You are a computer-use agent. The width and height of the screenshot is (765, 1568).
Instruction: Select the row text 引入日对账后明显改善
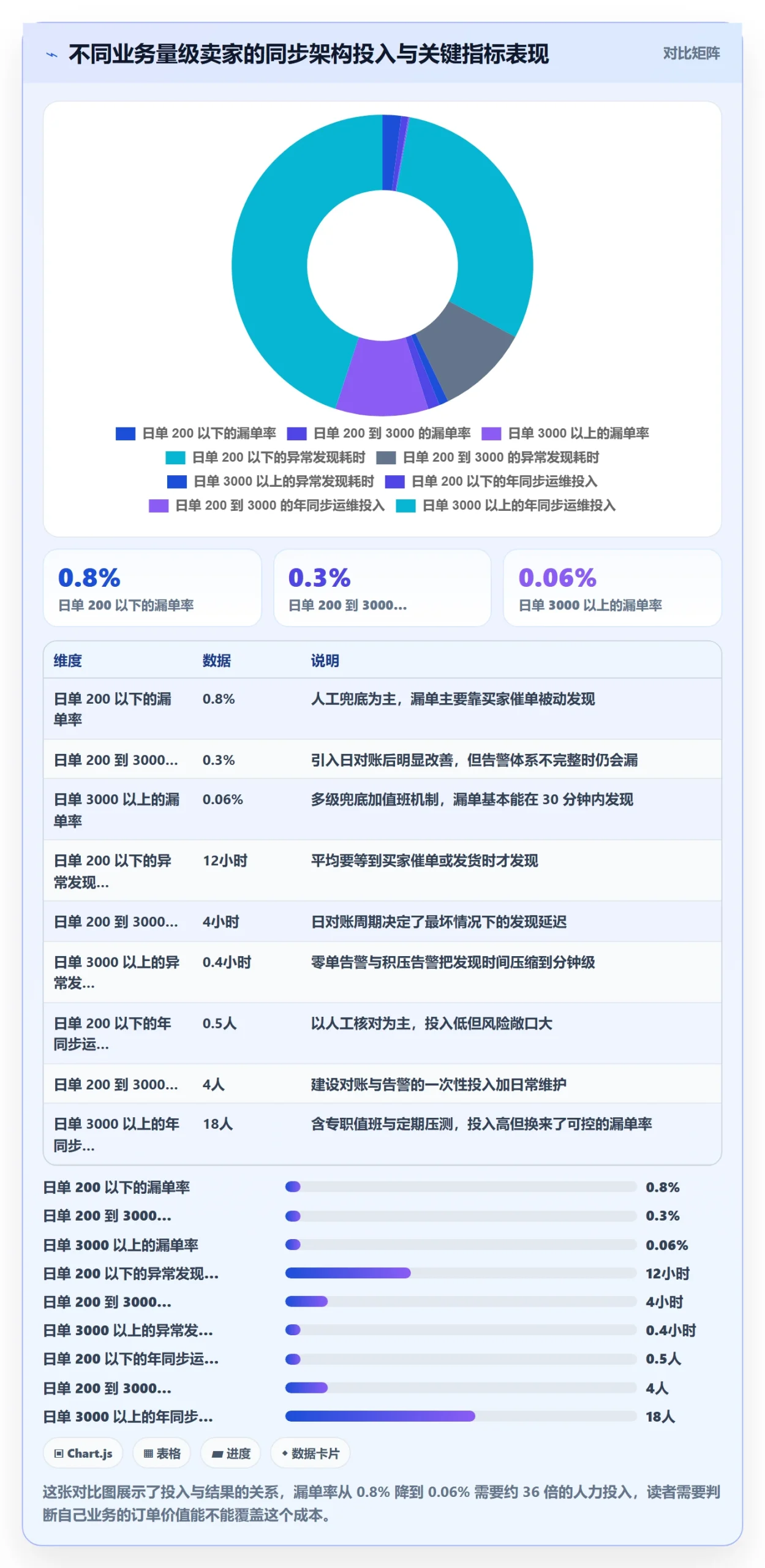tap(382, 761)
